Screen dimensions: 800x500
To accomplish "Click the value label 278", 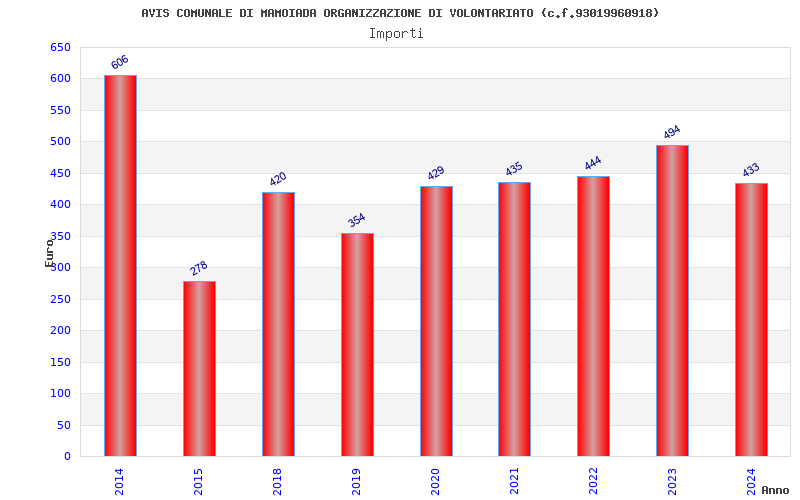I will [199, 268].
